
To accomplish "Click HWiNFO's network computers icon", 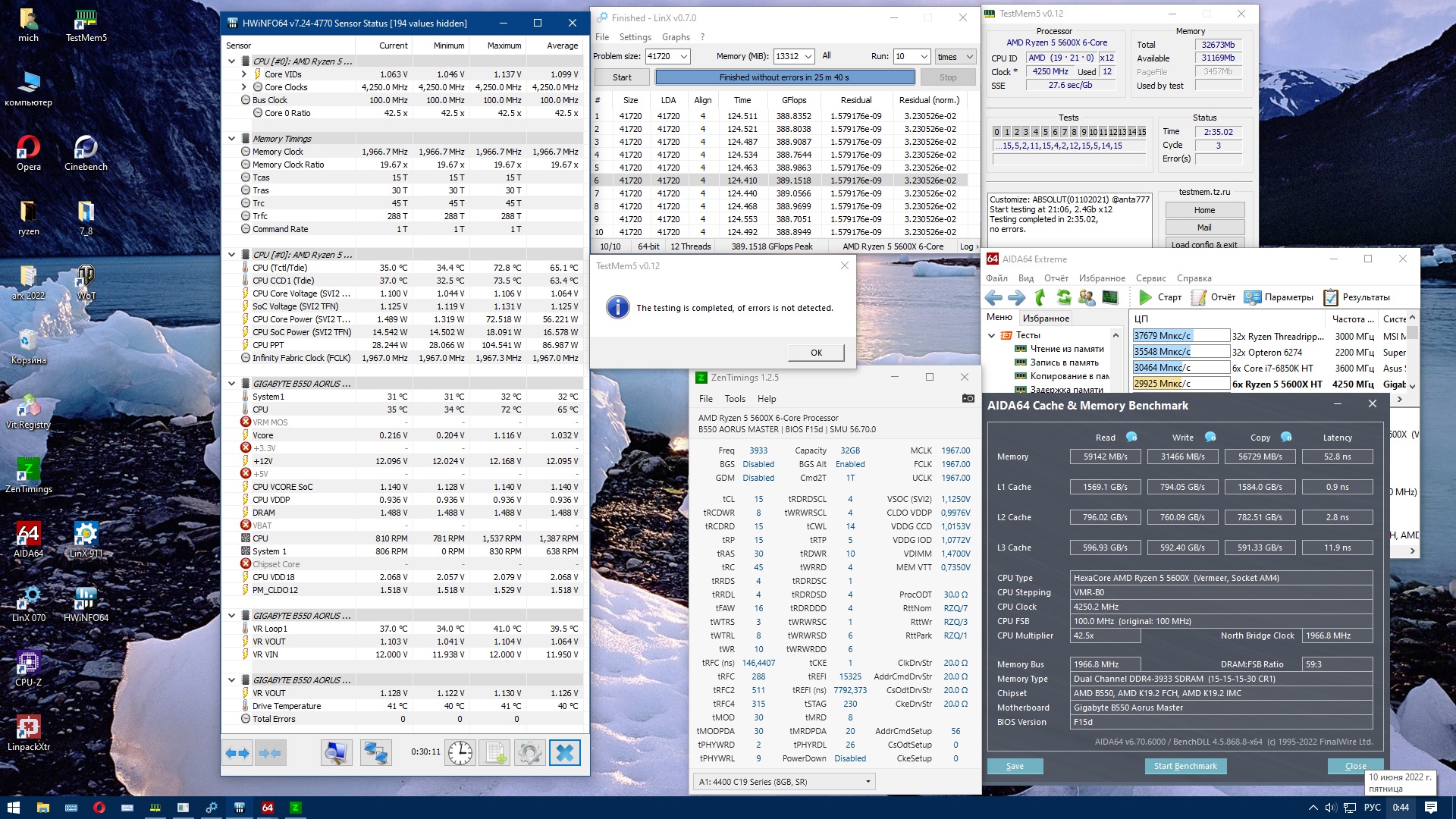I will point(375,752).
